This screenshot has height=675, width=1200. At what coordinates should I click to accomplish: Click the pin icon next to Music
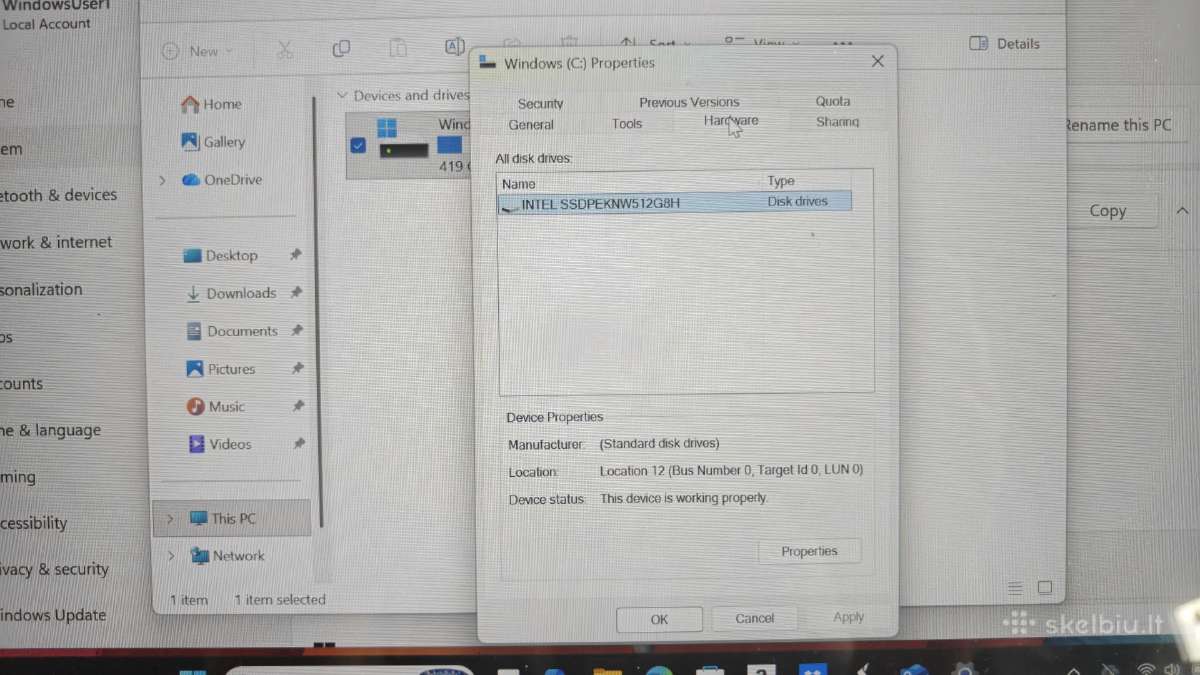coord(297,406)
